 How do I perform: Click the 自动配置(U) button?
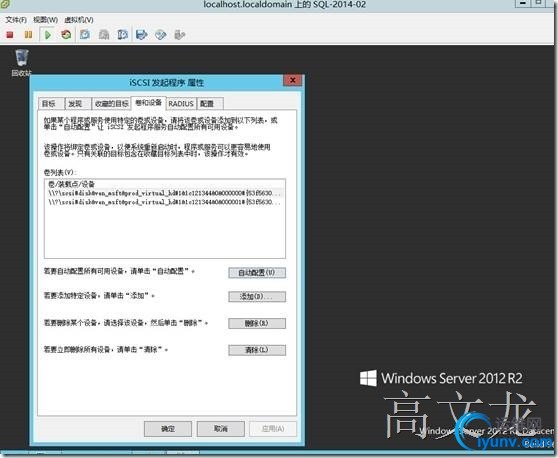[x=257, y=273]
